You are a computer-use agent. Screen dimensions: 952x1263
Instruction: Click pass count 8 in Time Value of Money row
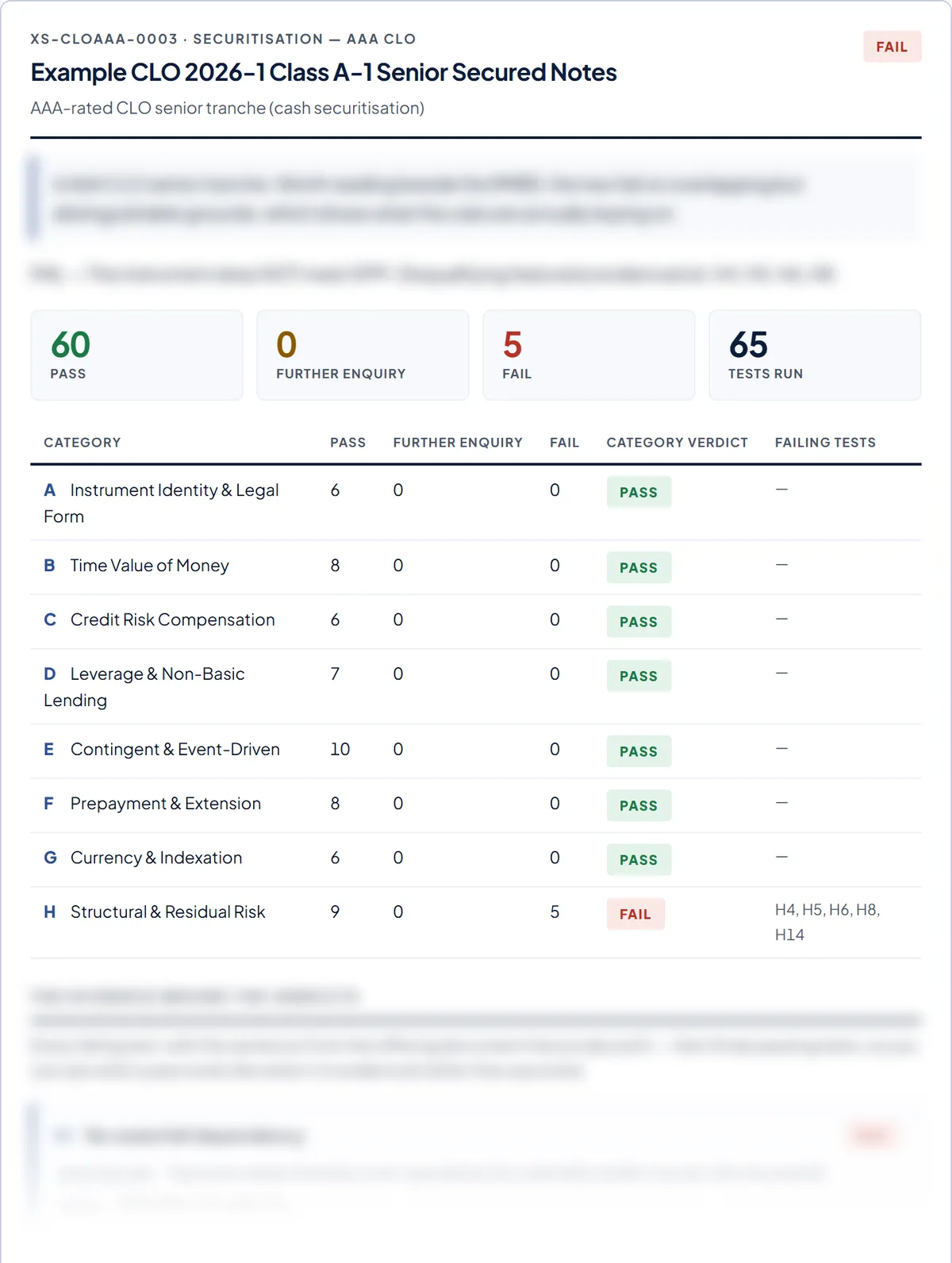pyautogui.click(x=335, y=566)
